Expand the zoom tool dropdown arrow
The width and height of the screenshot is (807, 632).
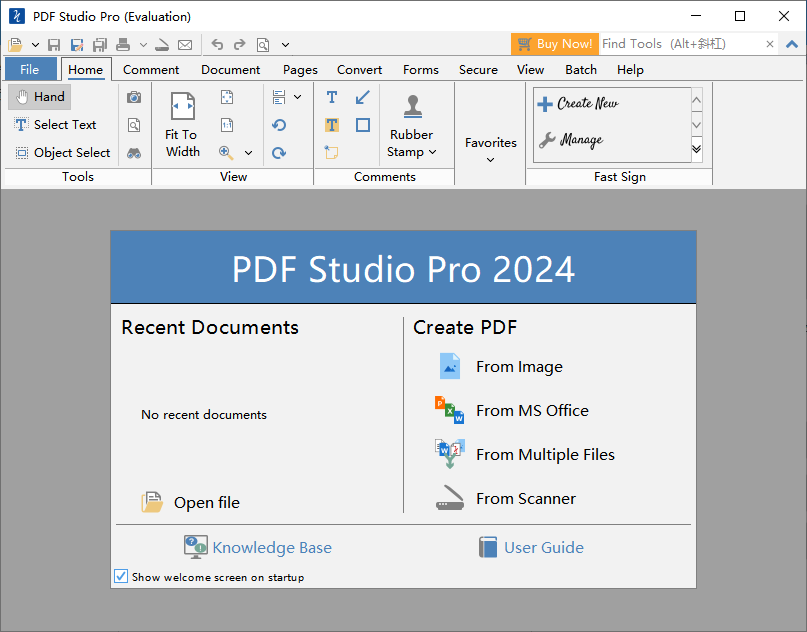249,153
